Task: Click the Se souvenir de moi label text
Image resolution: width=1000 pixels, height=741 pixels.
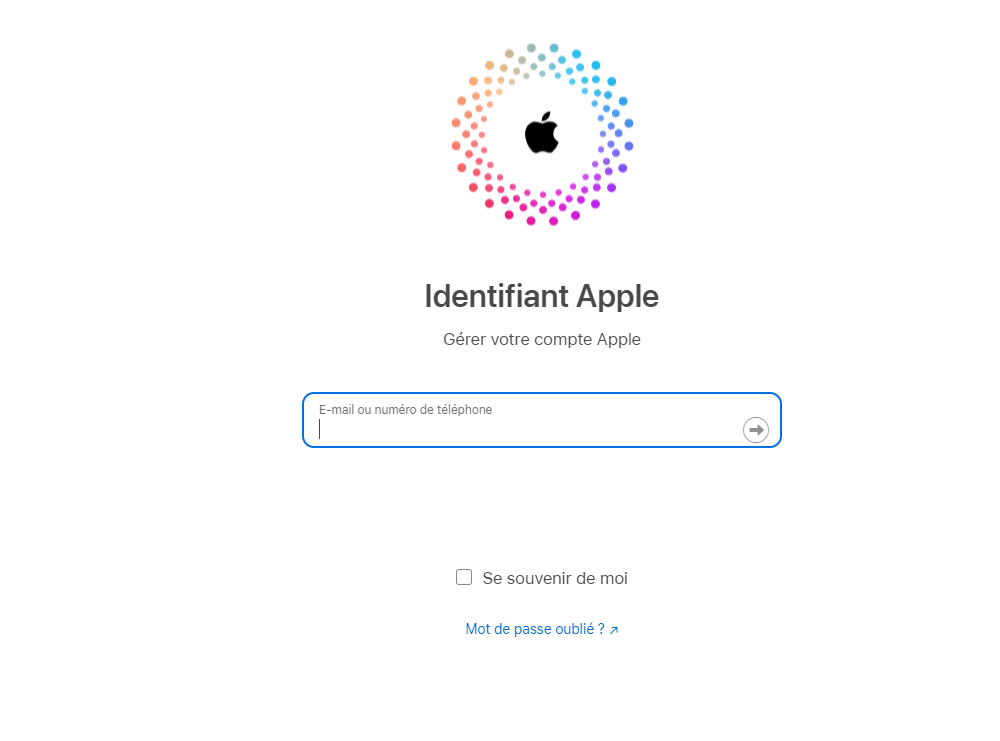Action: 554,577
